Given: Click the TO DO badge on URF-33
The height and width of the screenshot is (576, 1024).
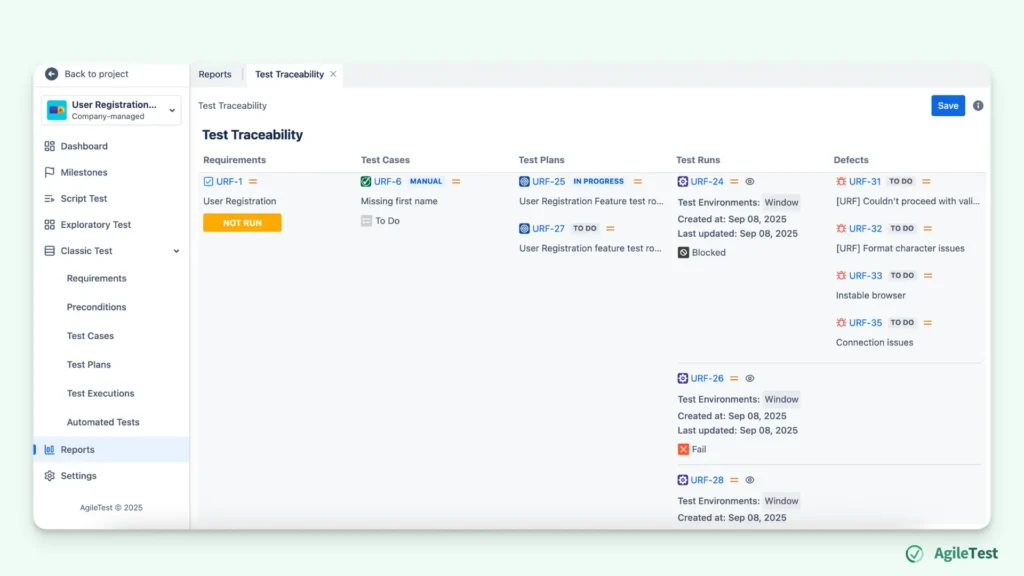Looking at the screenshot, I should [903, 276].
